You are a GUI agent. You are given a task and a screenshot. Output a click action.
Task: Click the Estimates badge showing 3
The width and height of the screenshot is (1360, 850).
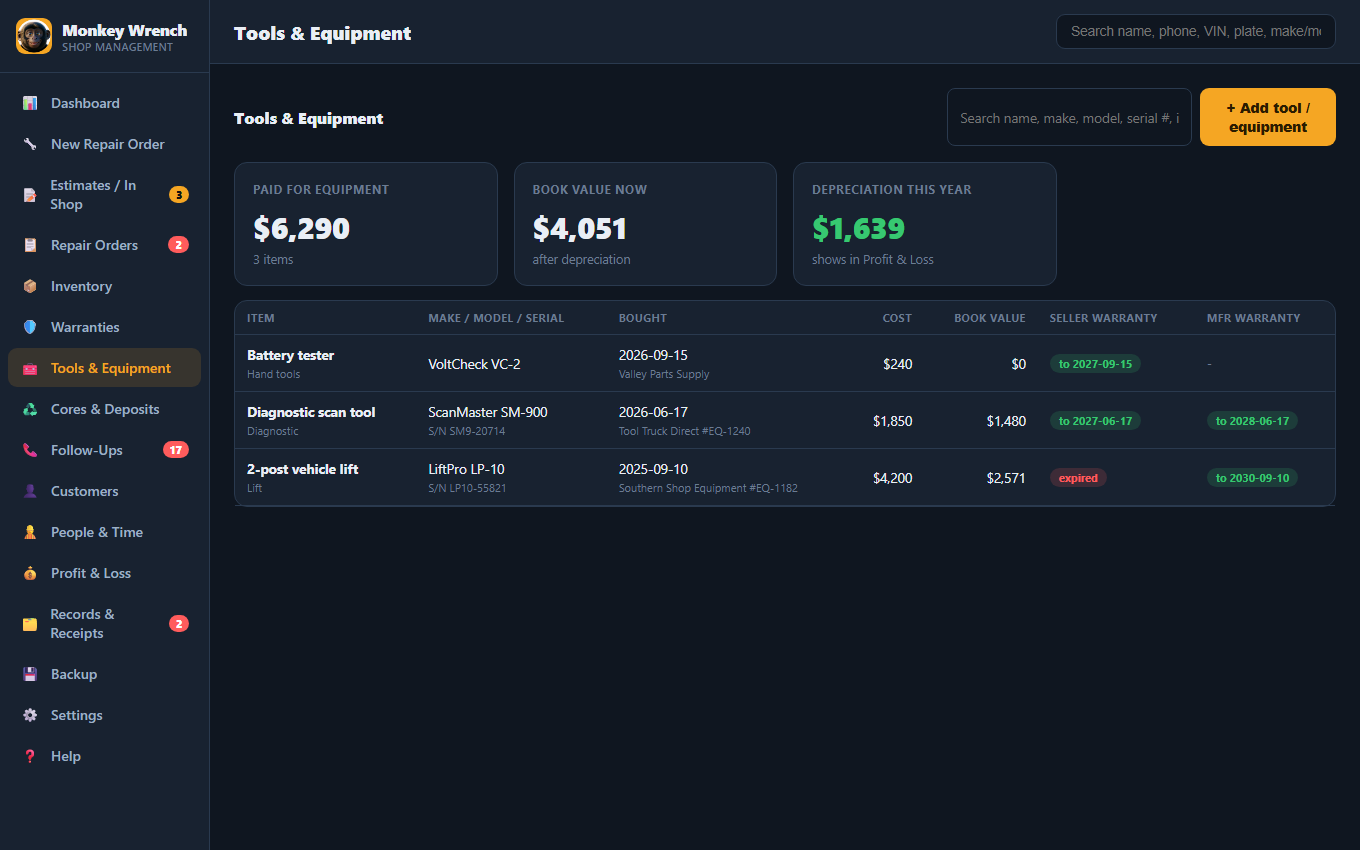tap(179, 195)
